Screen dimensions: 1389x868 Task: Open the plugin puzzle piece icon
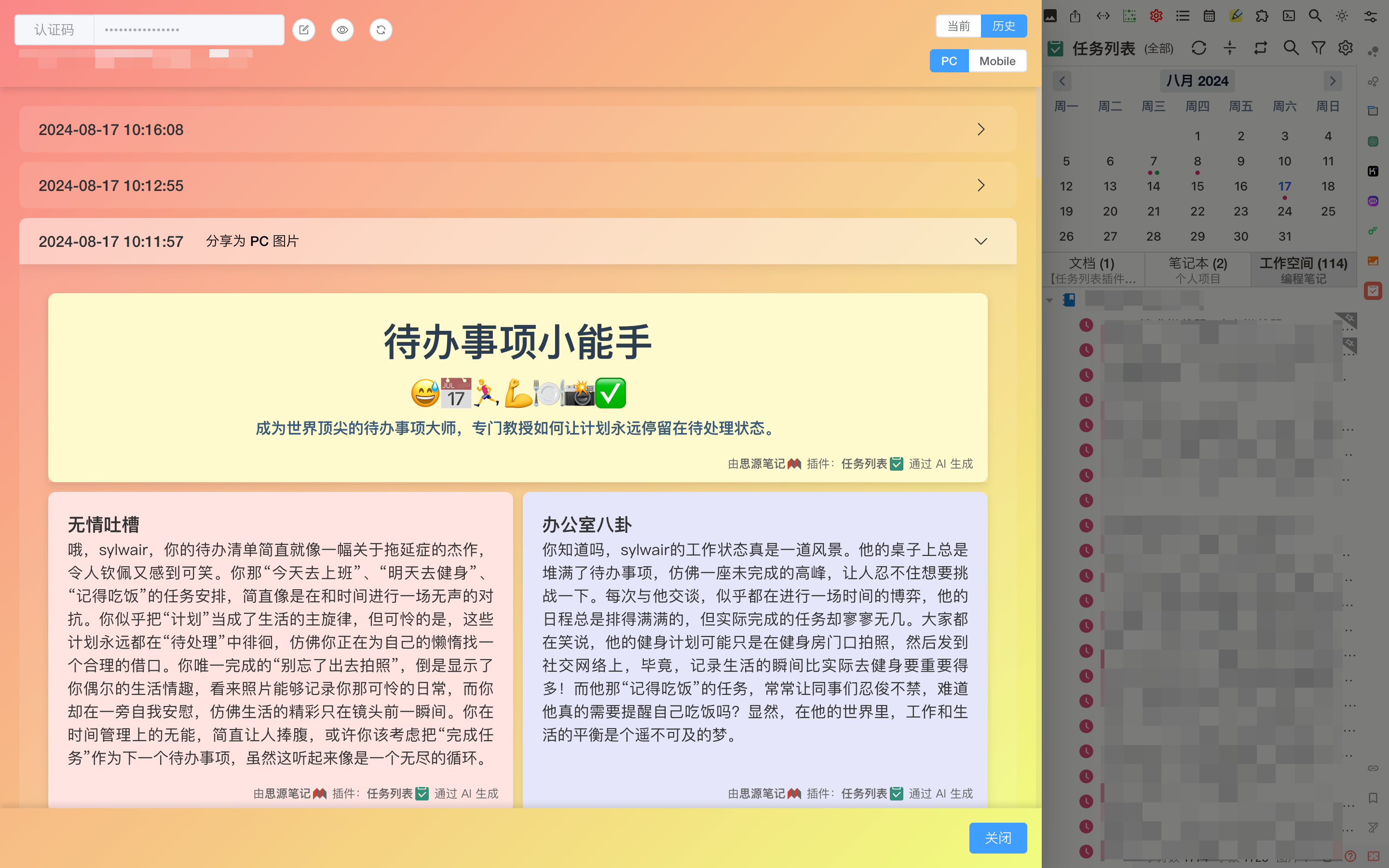click(1262, 16)
